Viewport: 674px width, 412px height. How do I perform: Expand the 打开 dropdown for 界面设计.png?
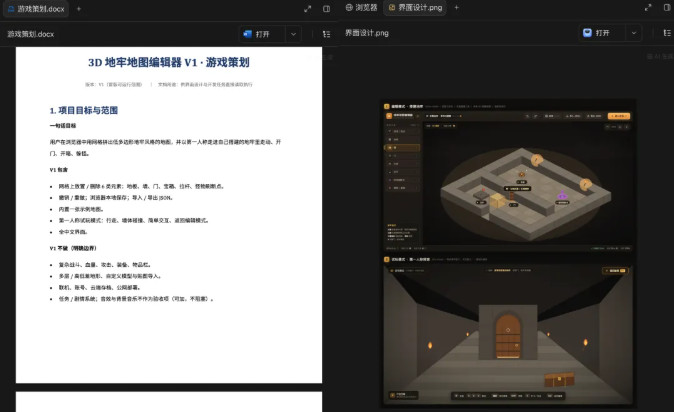point(634,33)
